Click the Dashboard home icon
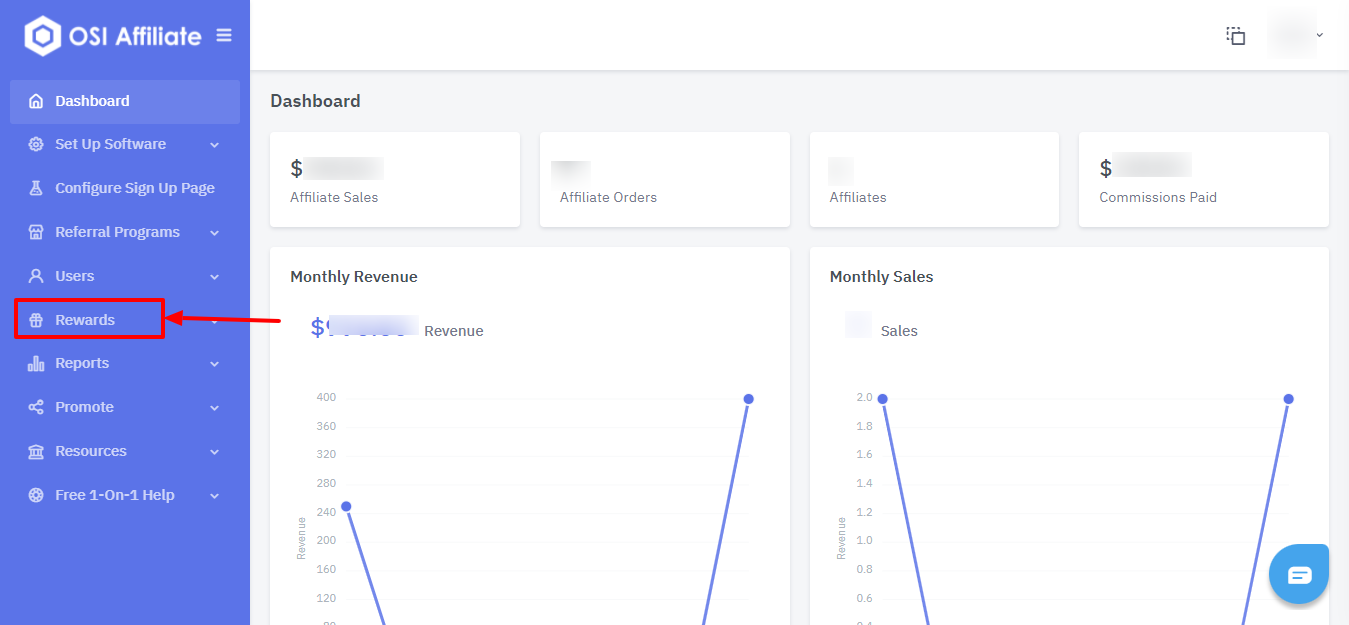Screen dimensions: 1349x625 click(x=36, y=101)
